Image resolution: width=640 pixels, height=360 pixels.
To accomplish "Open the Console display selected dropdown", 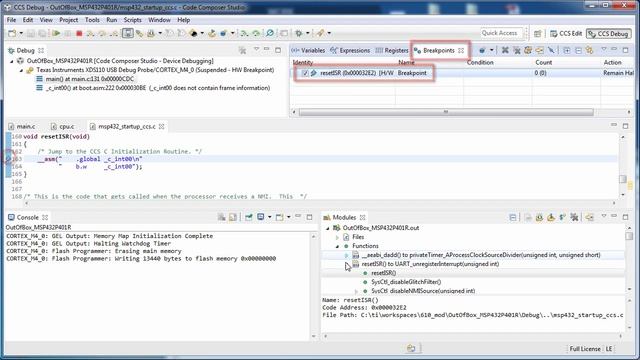I will [269, 217].
